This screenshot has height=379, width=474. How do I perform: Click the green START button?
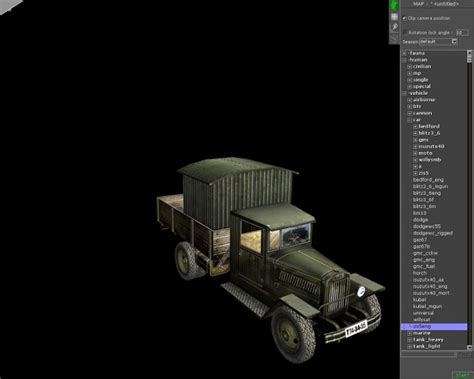pos(462,375)
